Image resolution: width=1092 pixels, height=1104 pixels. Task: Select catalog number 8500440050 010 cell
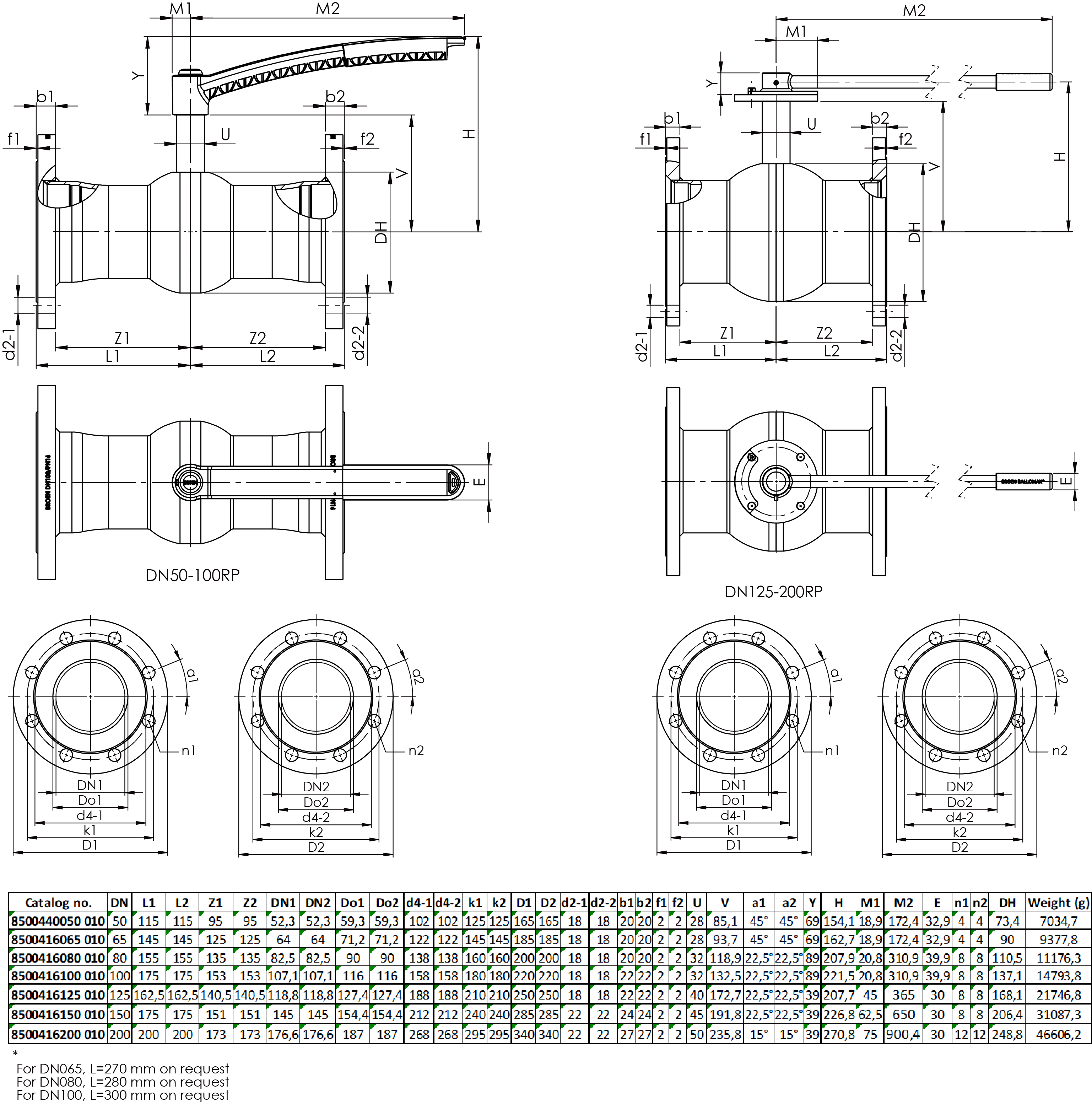[58, 921]
